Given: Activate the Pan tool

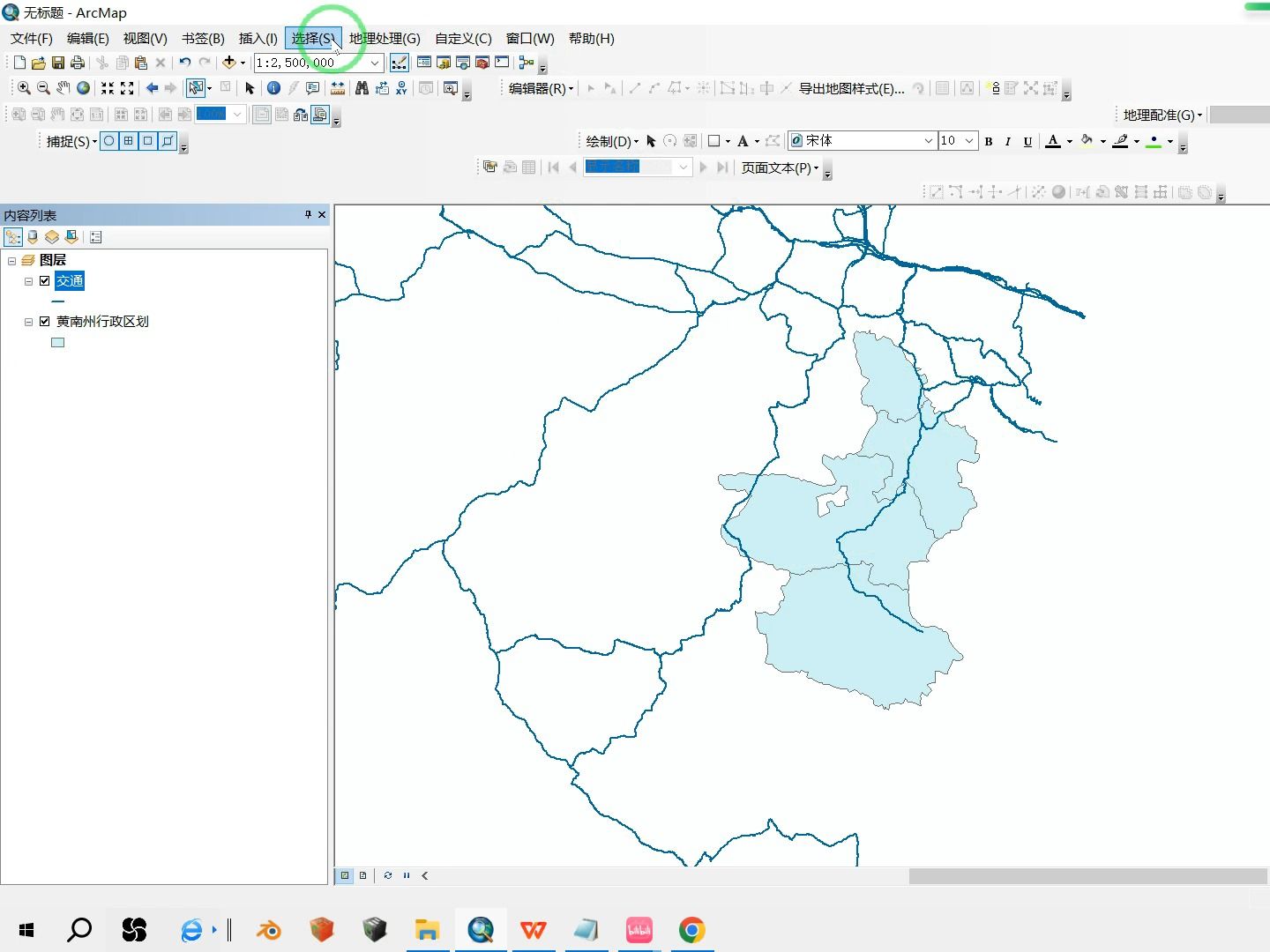Looking at the screenshot, I should [63, 88].
